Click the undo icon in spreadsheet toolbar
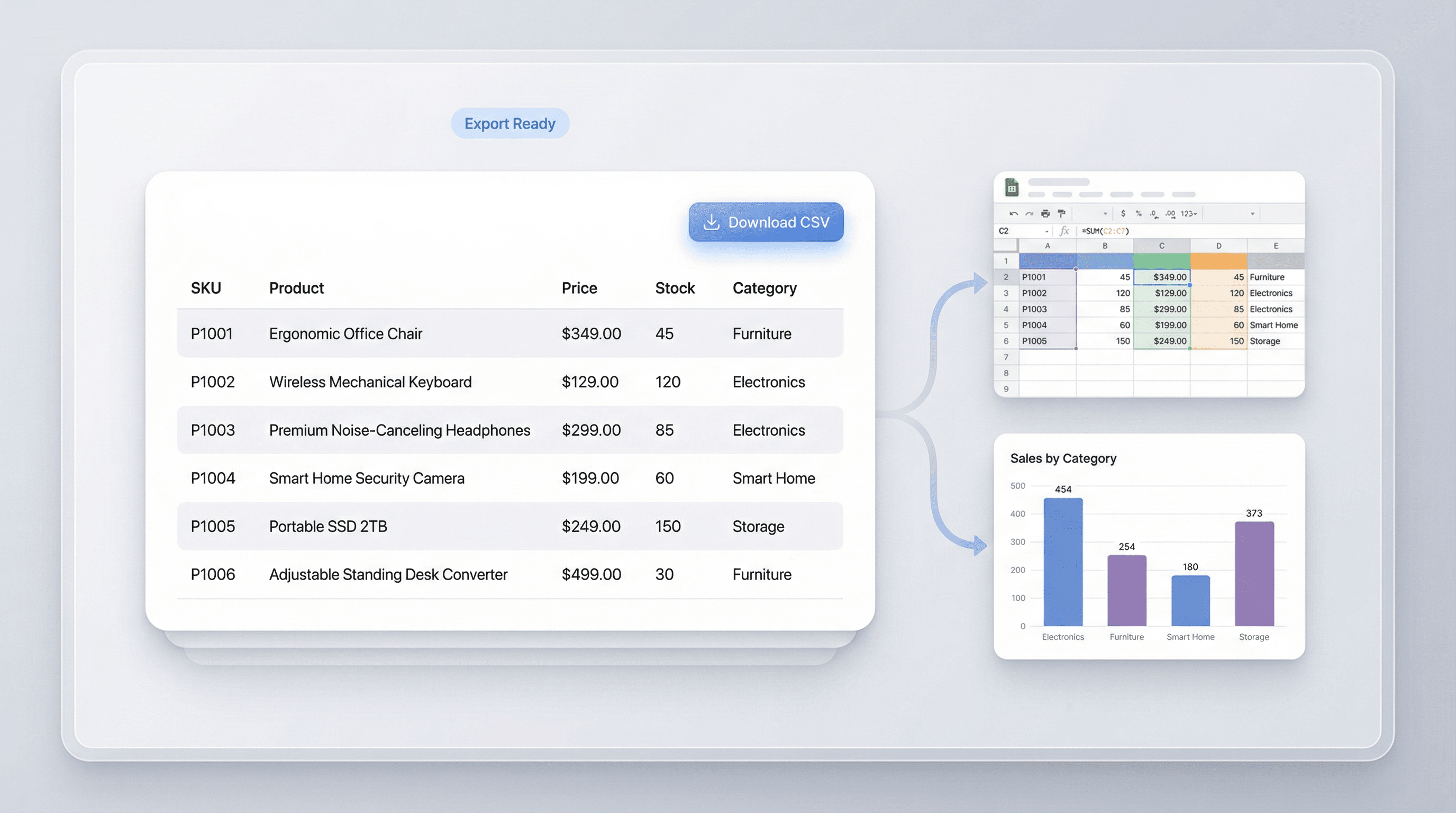Screen dimensions: 1456x813 pyautogui.click(x=1014, y=214)
